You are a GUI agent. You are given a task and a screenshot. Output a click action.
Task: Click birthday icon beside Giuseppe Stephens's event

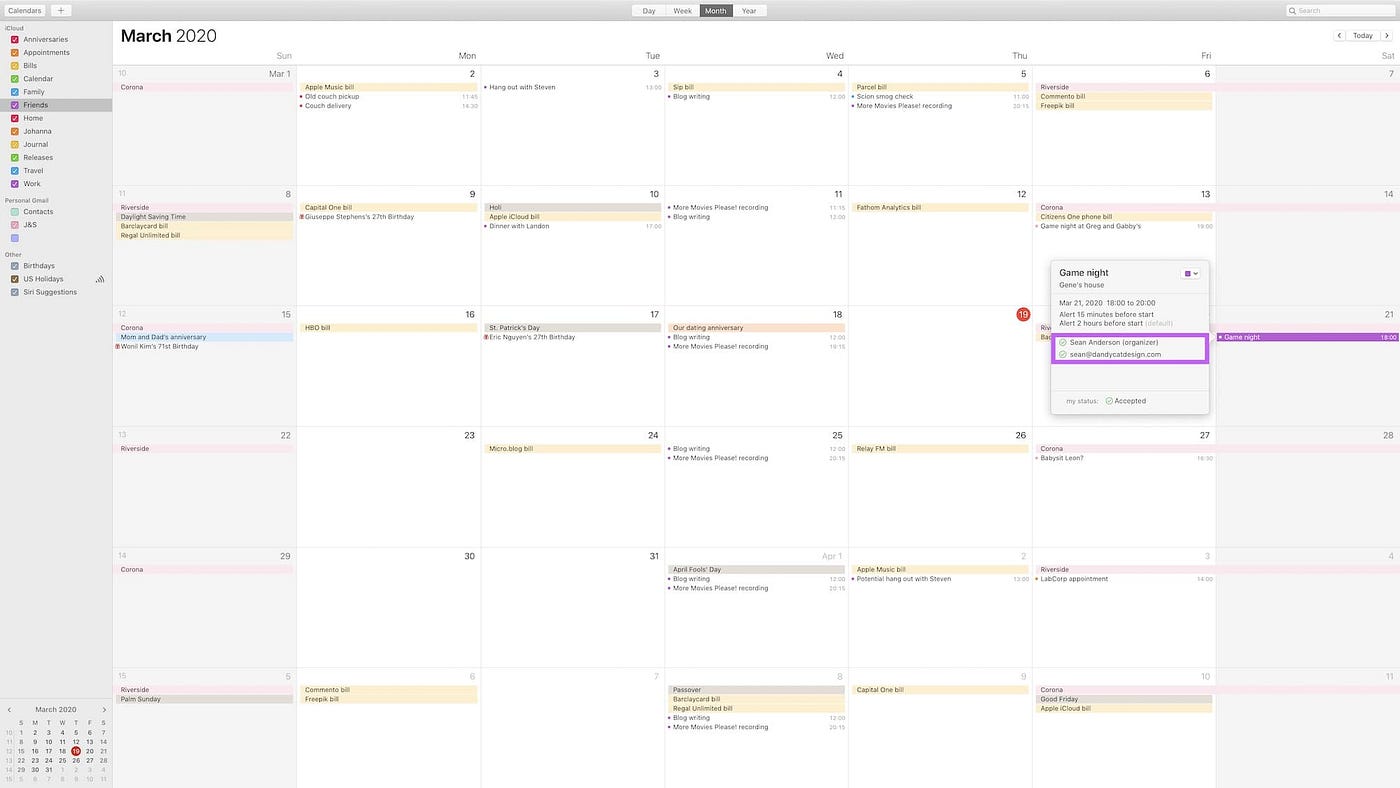[301, 217]
